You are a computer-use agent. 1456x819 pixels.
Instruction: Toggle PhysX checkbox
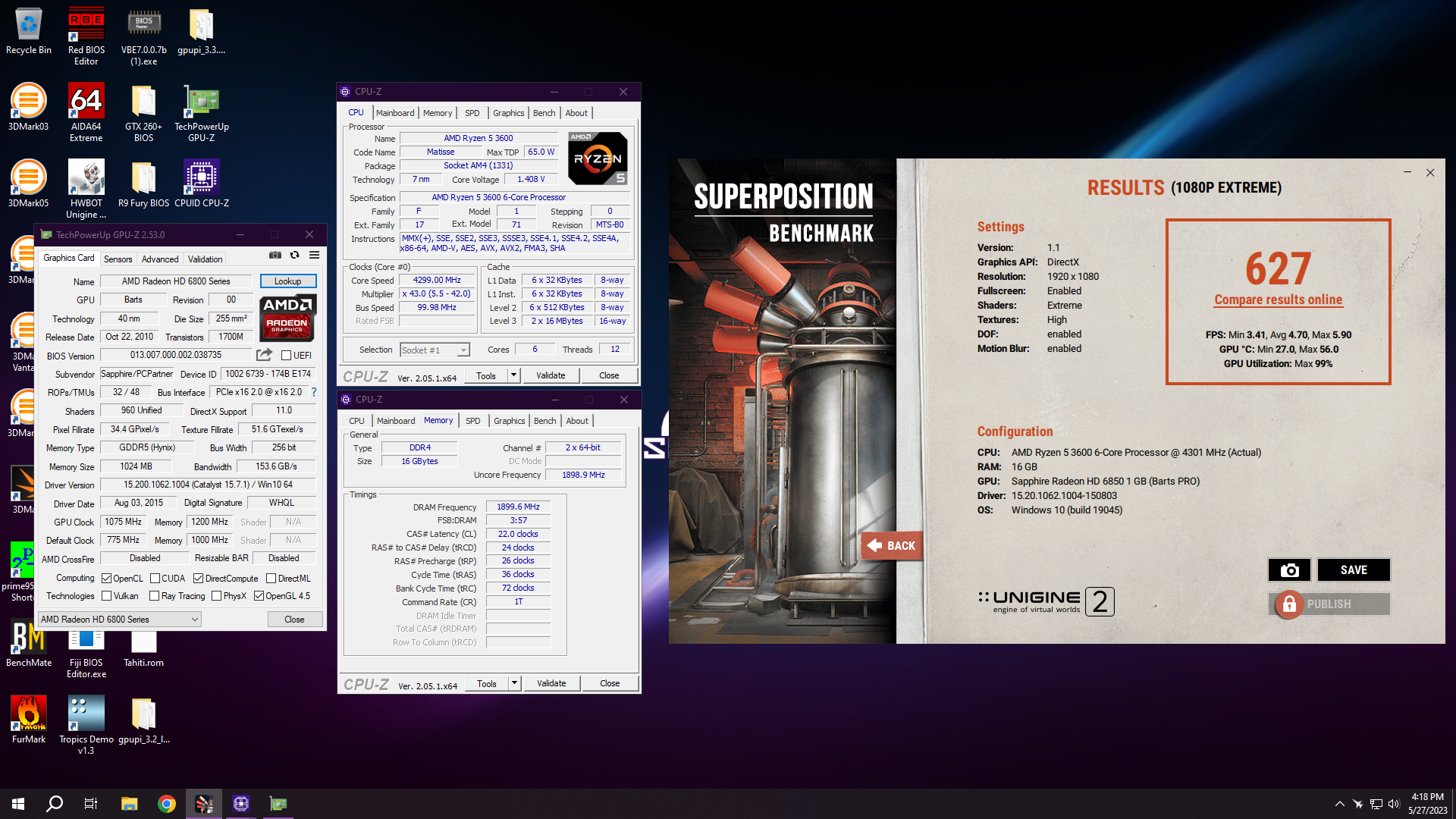pyautogui.click(x=217, y=596)
